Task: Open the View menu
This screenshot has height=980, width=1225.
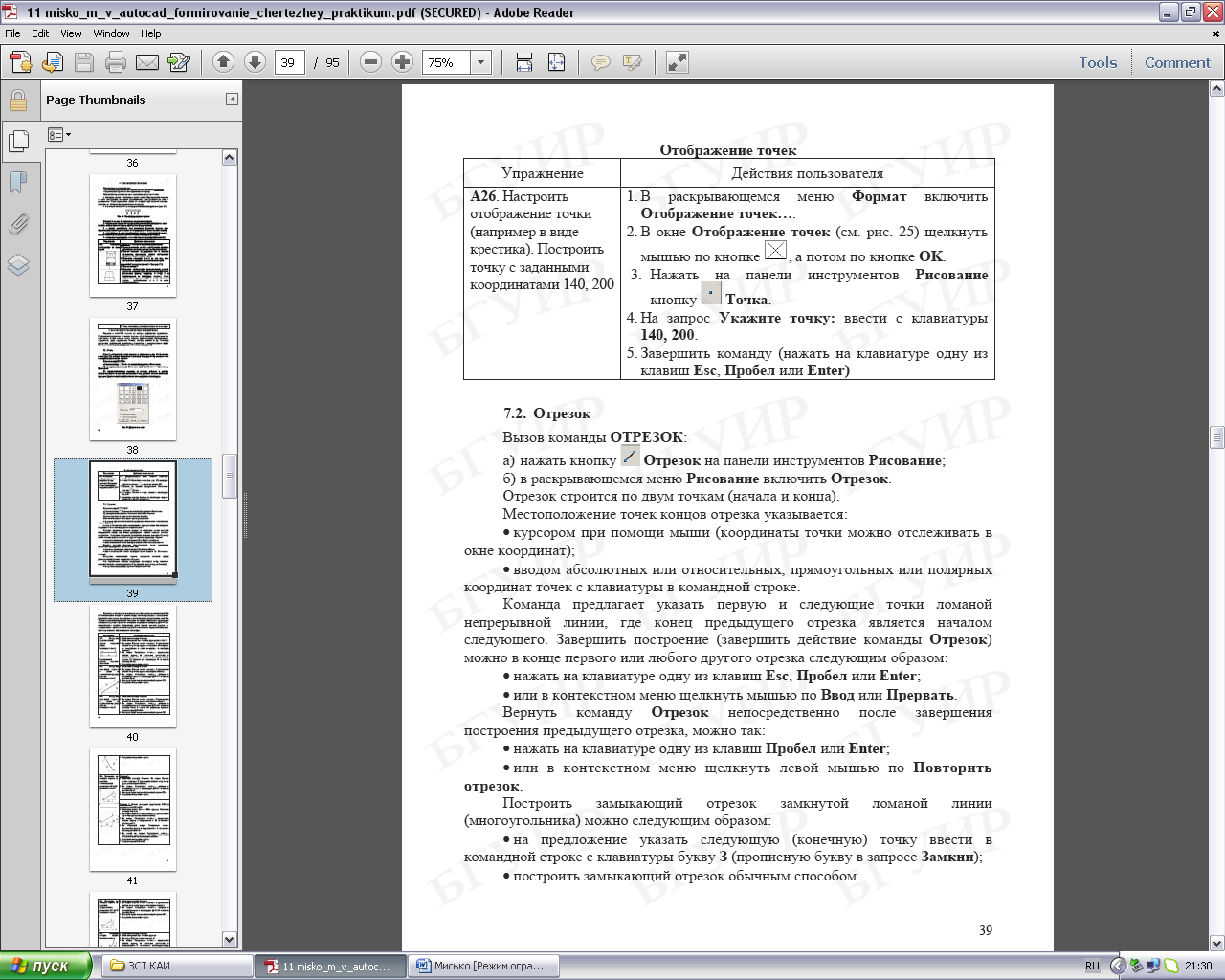Action: (x=71, y=33)
